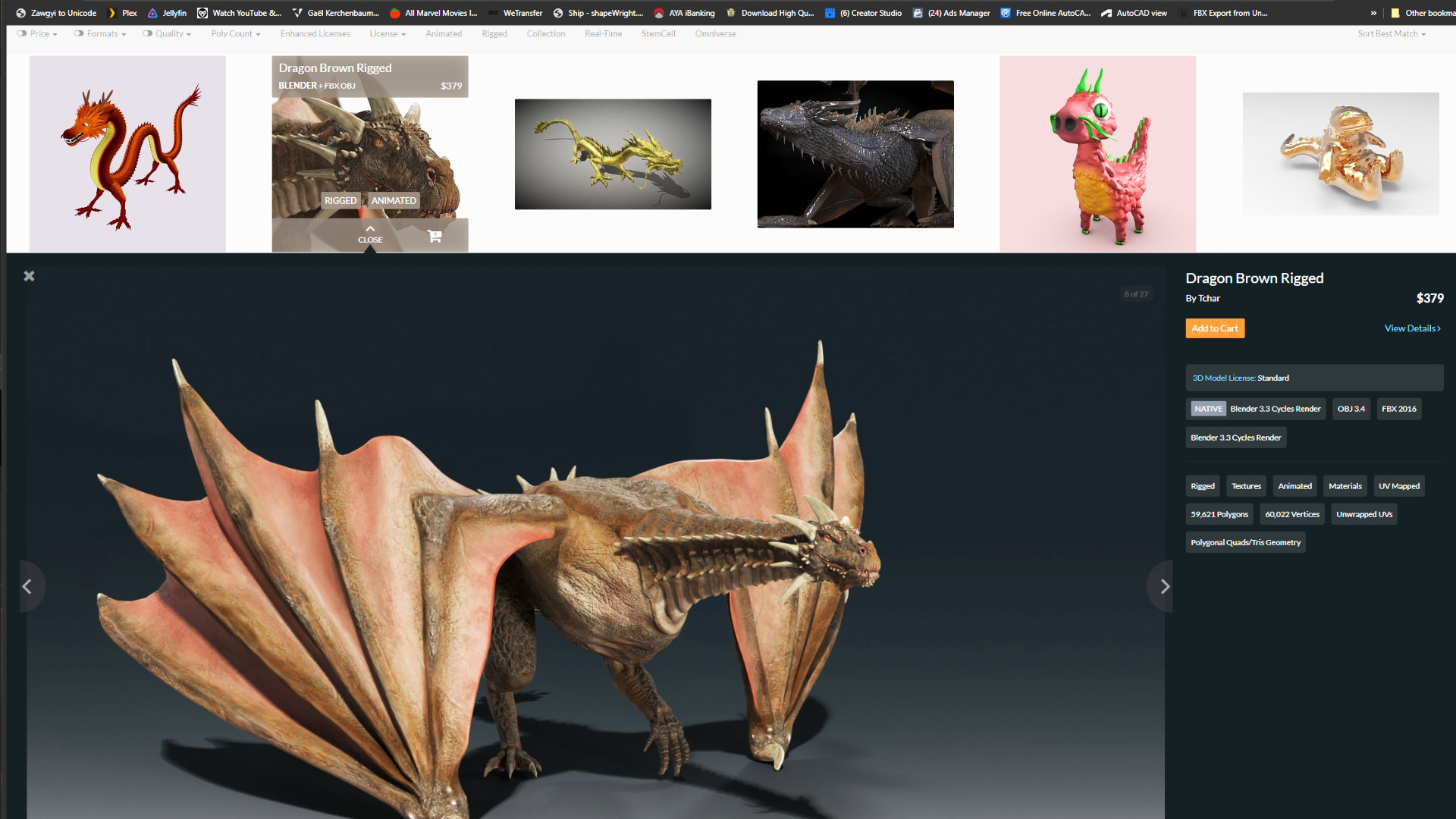This screenshot has height=819, width=1456.
Task: Close the preview panel with X icon
Action: (x=29, y=276)
